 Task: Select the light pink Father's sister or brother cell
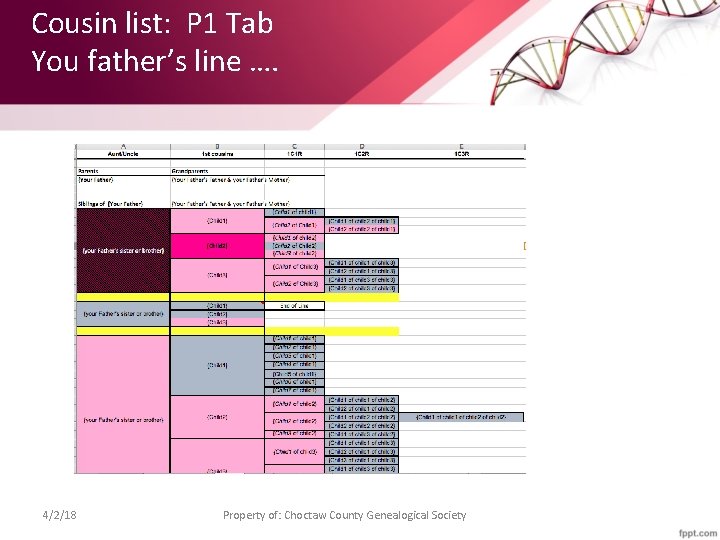click(123, 404)
